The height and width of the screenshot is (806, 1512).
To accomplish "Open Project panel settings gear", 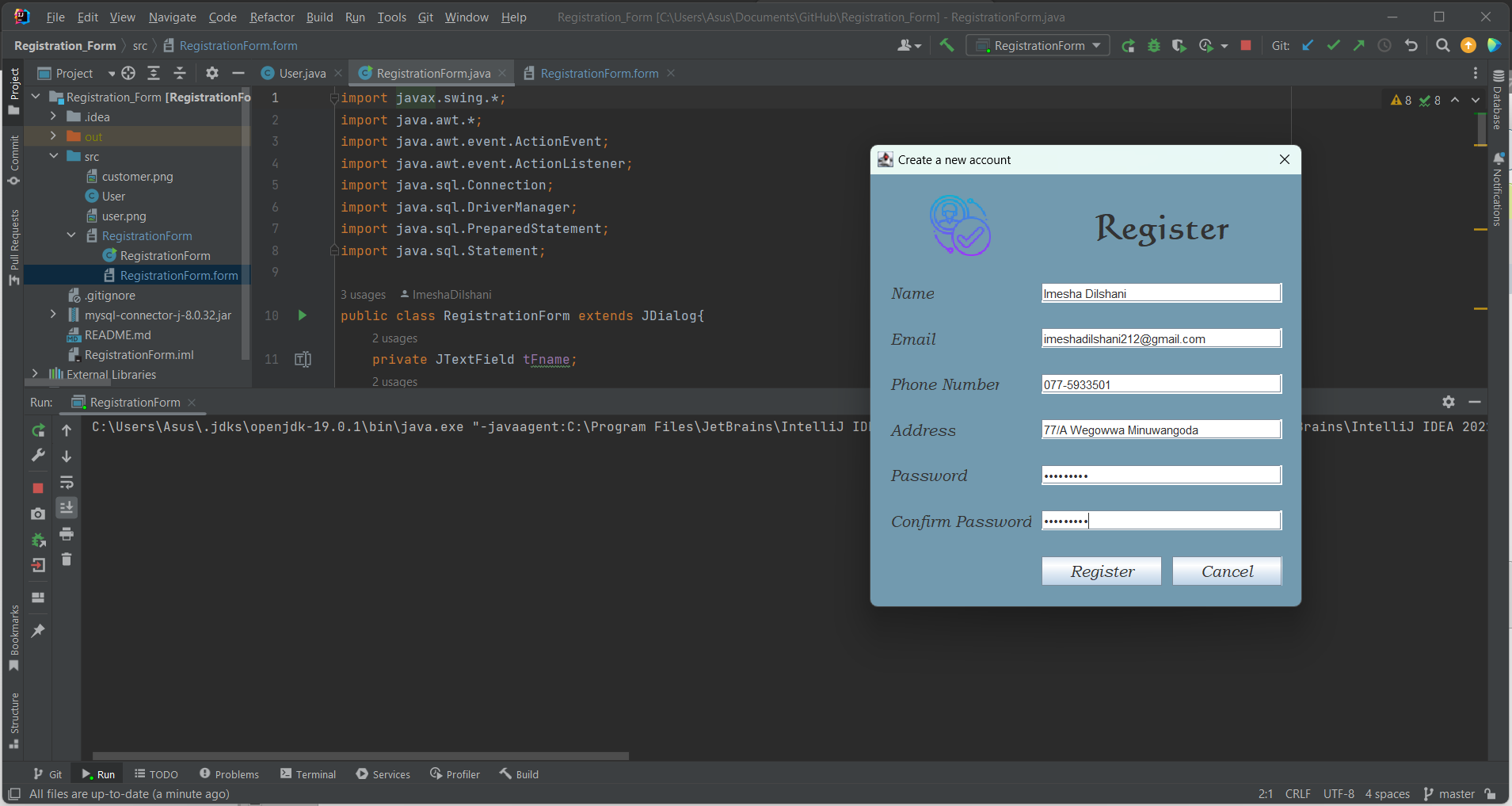I will coord(211,73).
